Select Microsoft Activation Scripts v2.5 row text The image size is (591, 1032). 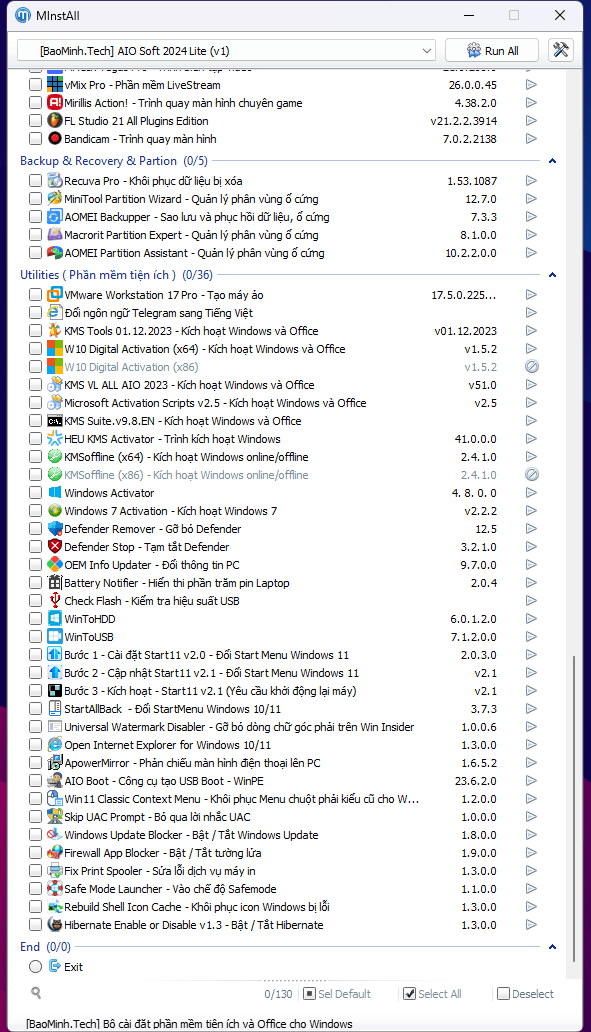[x=215, y=403]
